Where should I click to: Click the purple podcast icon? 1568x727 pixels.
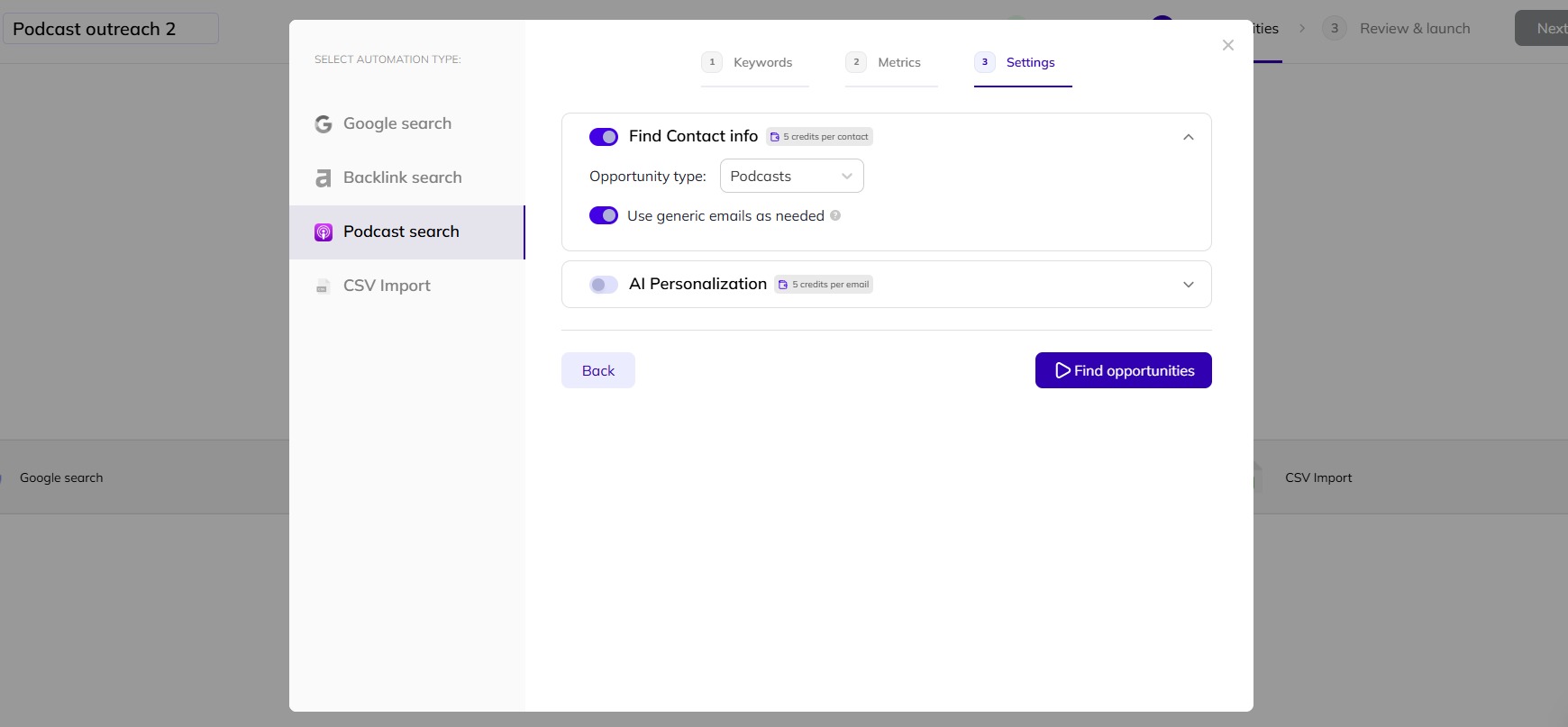point(324,232)
